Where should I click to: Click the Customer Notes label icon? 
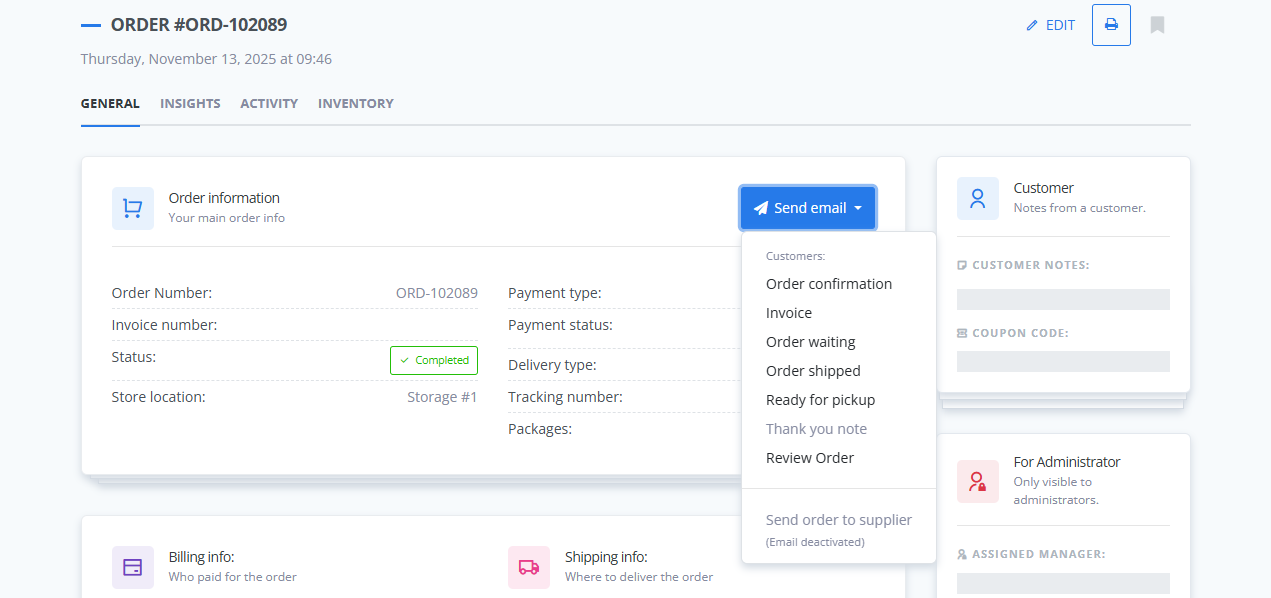[961, 264]
